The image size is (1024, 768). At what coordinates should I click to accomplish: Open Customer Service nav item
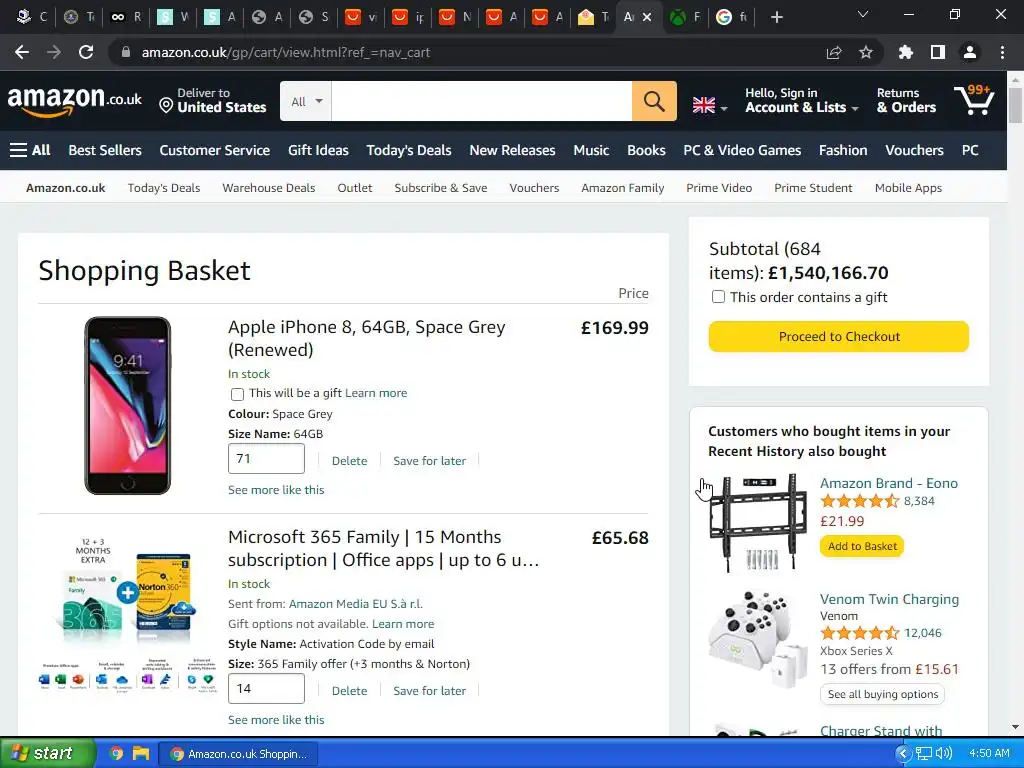click(x=214, y=150)
